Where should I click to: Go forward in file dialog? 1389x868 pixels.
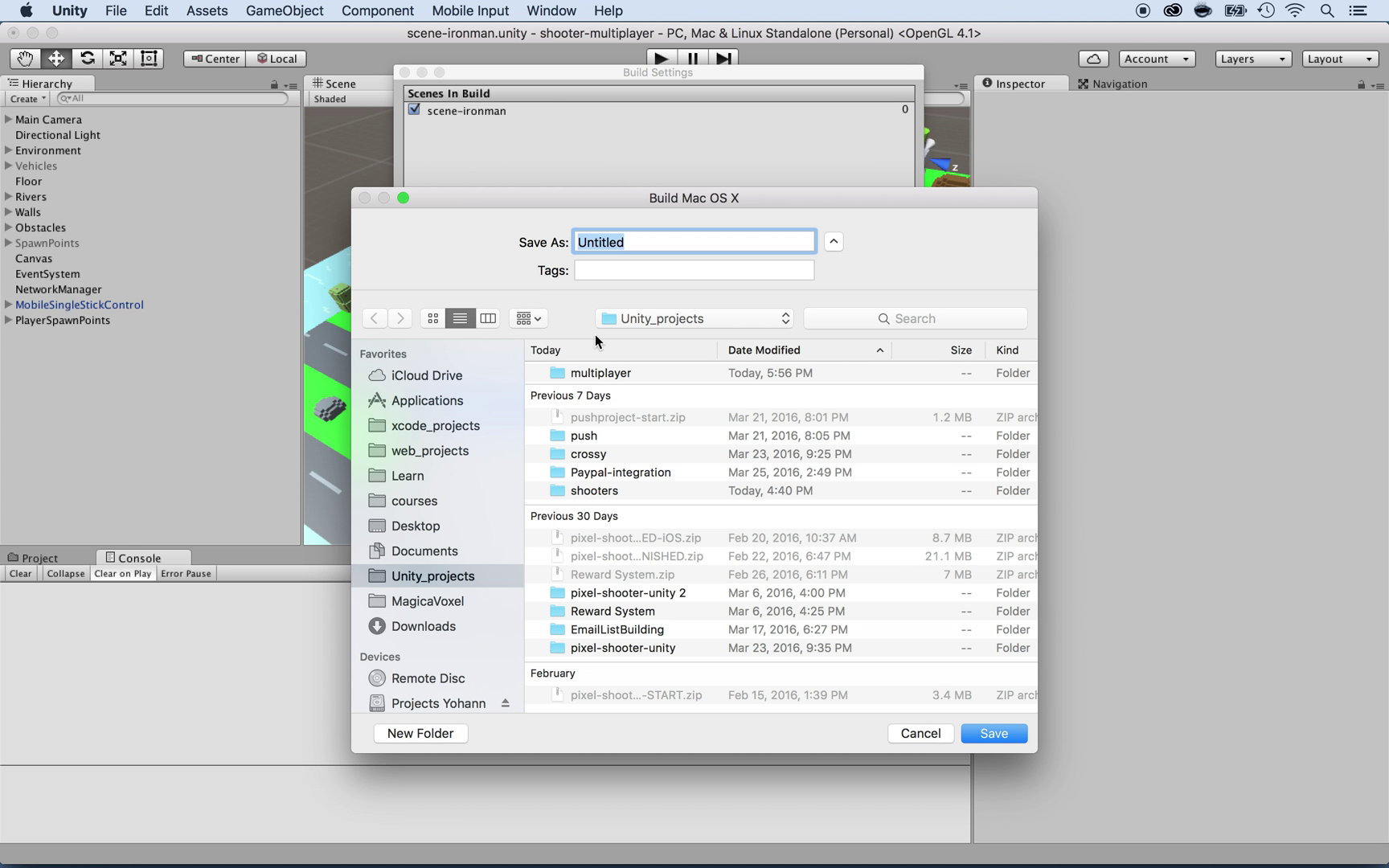[400, 318]
